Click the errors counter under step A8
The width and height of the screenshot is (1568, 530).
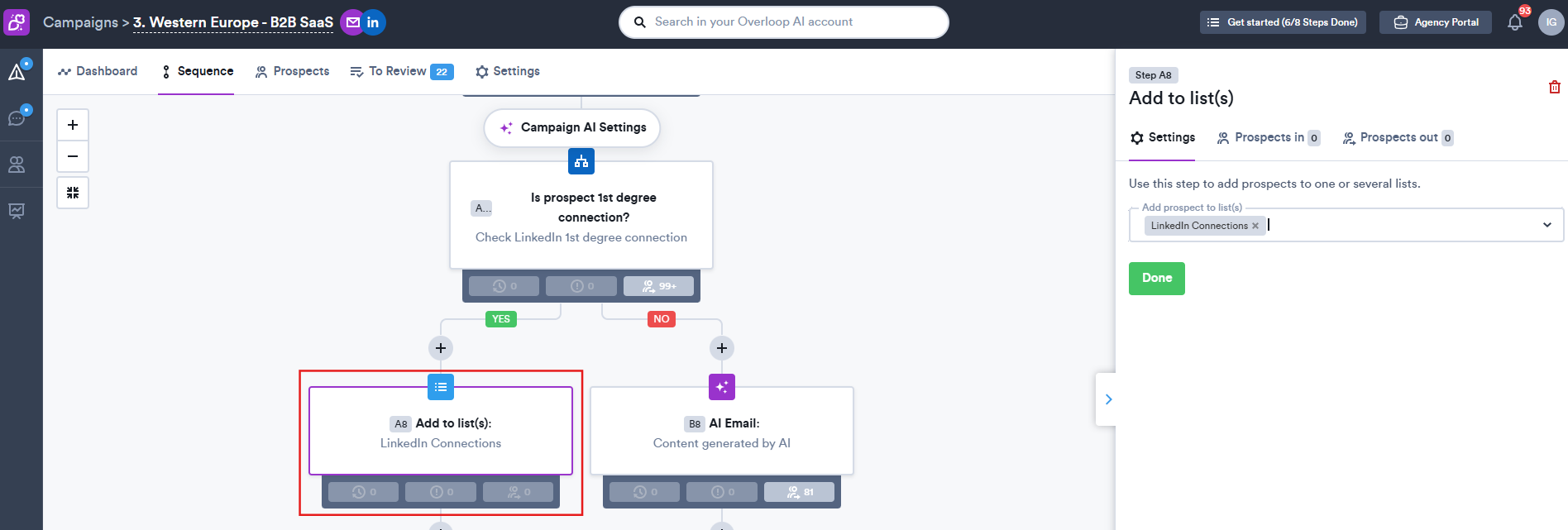(441, 492)
